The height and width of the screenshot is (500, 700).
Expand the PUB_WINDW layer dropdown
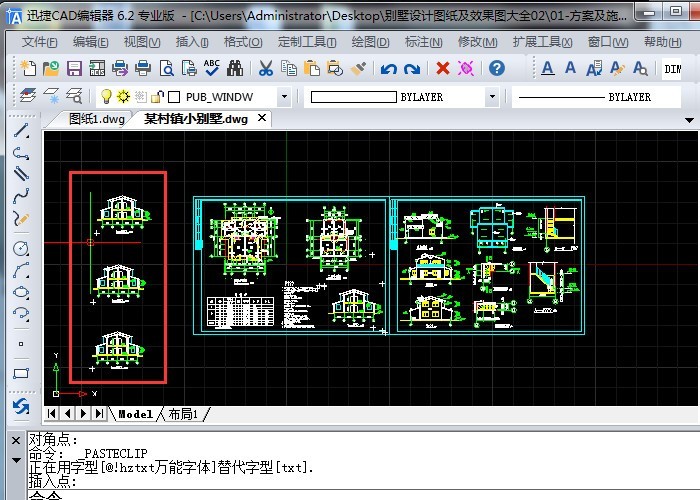click(x=284, y=97)
